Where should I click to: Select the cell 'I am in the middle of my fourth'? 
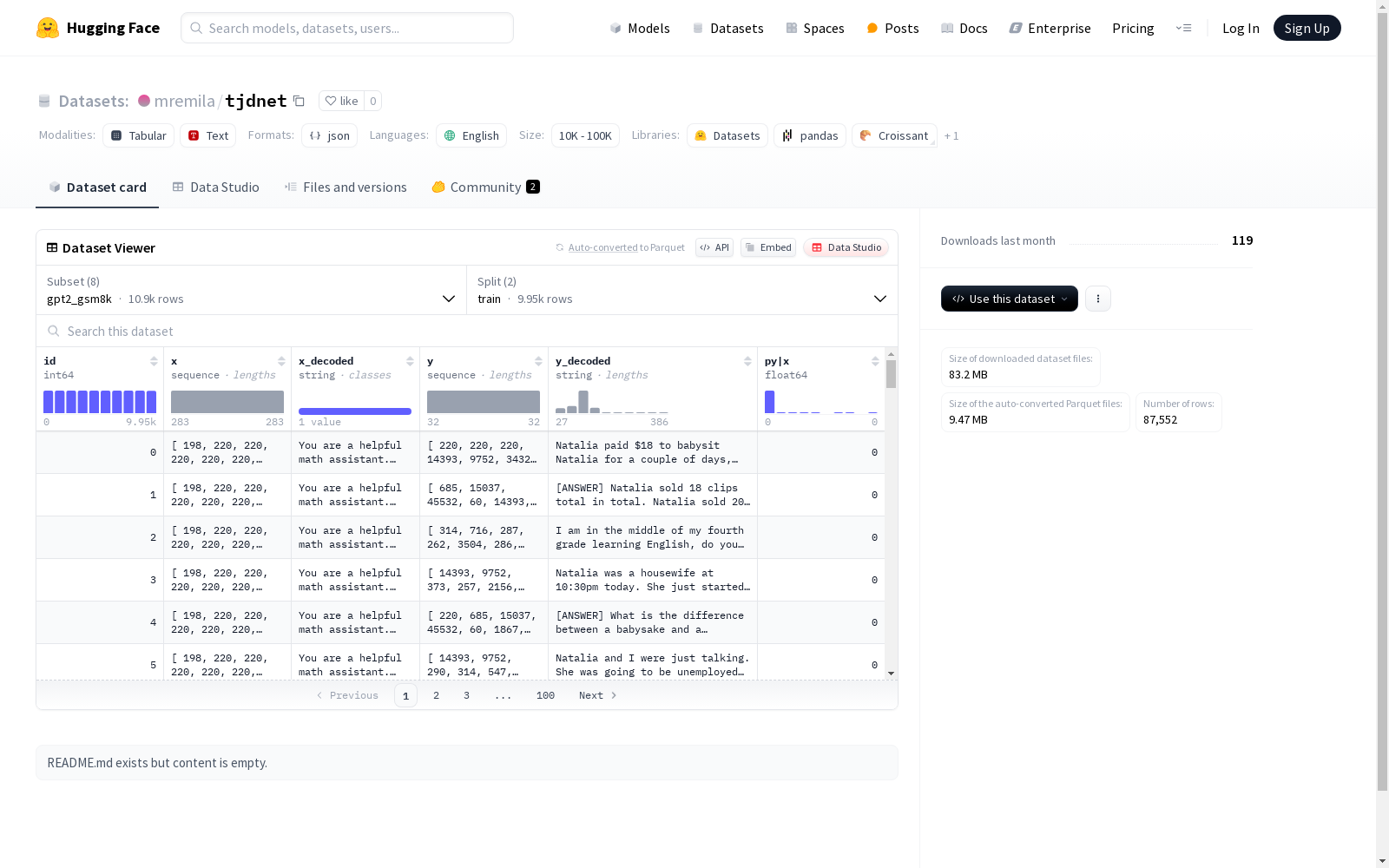click(x=653, y=537)
